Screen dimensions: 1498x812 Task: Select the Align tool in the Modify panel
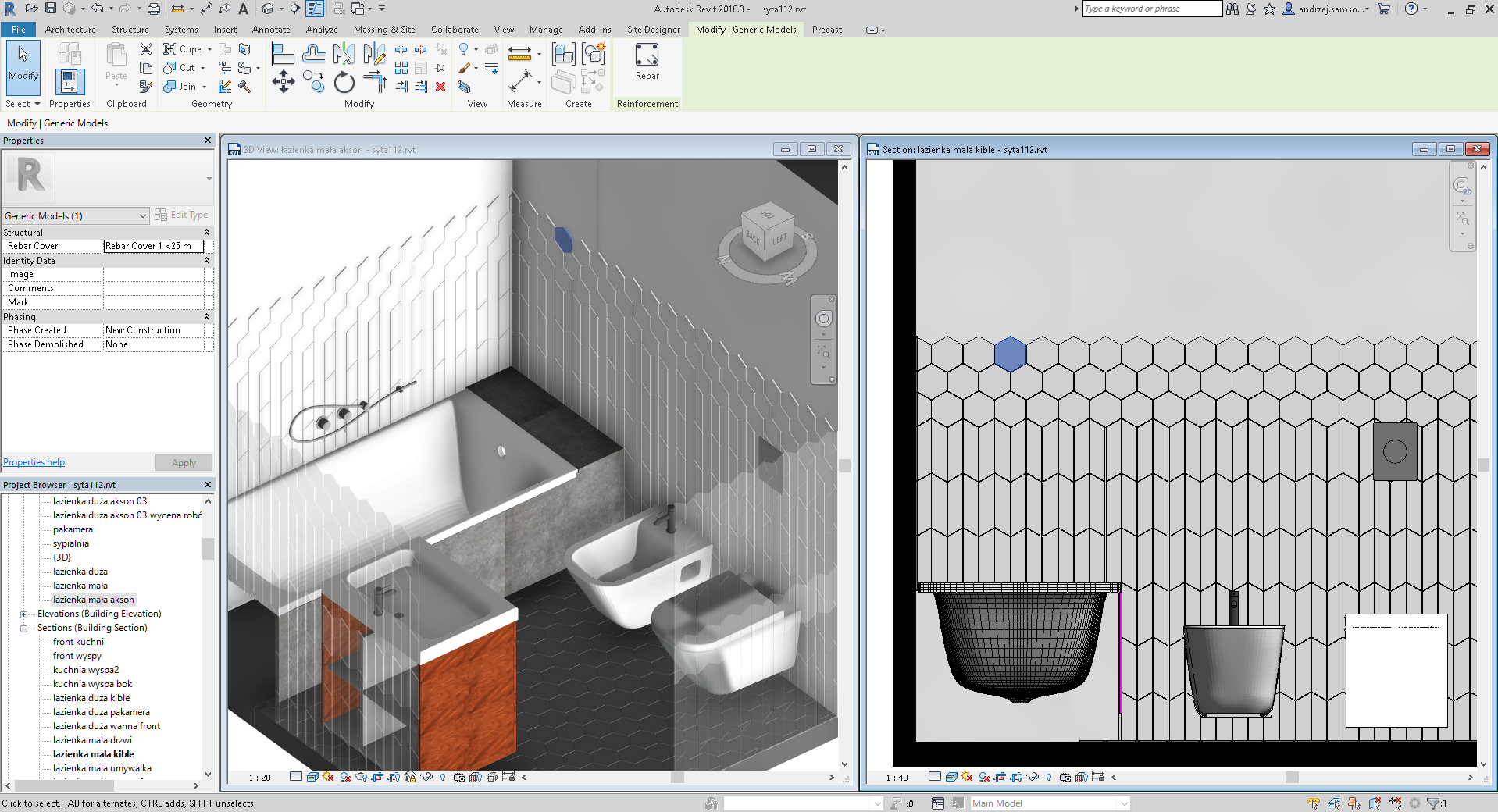click(283, 52)
